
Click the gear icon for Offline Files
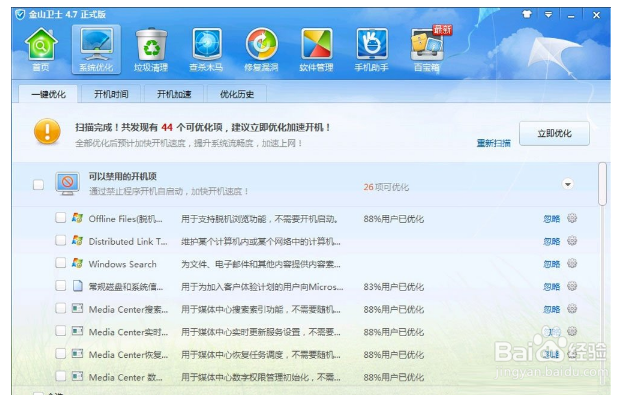(x=572, y=218)
